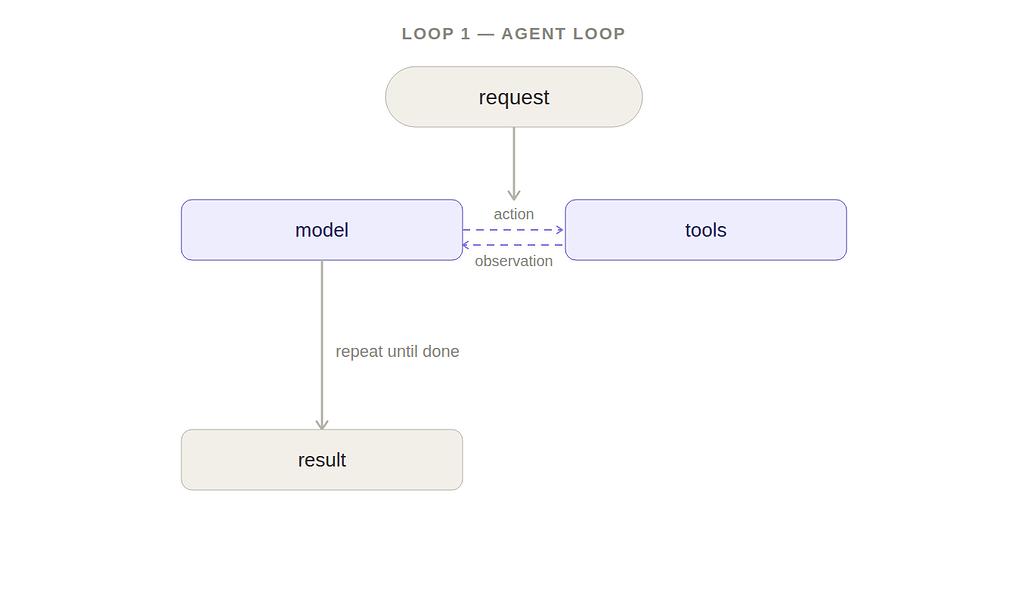Select the 'AGENT LOOP' title text
Screen dimensions: 1028x610
[563, 33]
